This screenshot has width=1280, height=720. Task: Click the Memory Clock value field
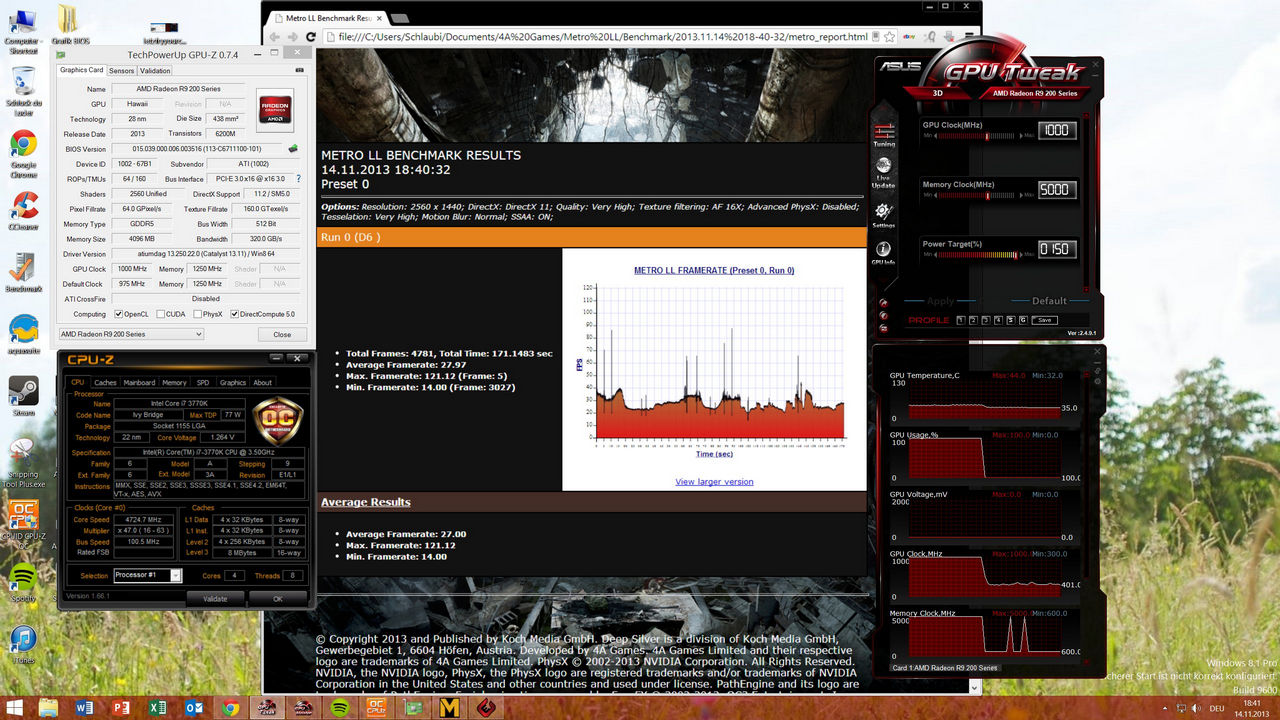click(x=1055, y=188)
